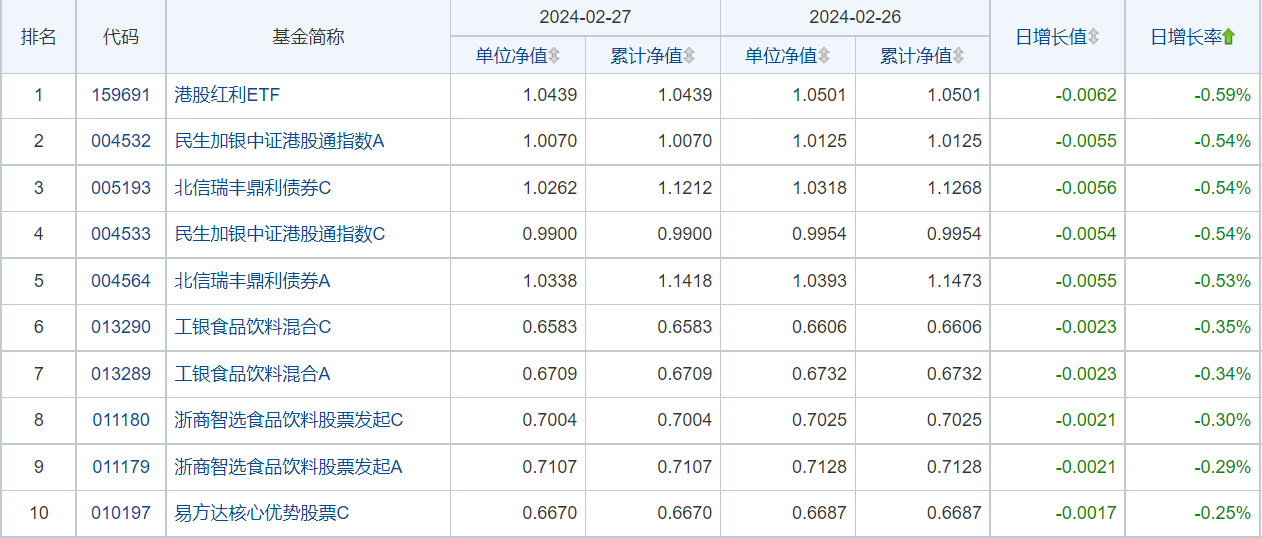Open 工银食品饮料混合C fund link
Viewport: 1262px width, 538px height.
point(253,327)
